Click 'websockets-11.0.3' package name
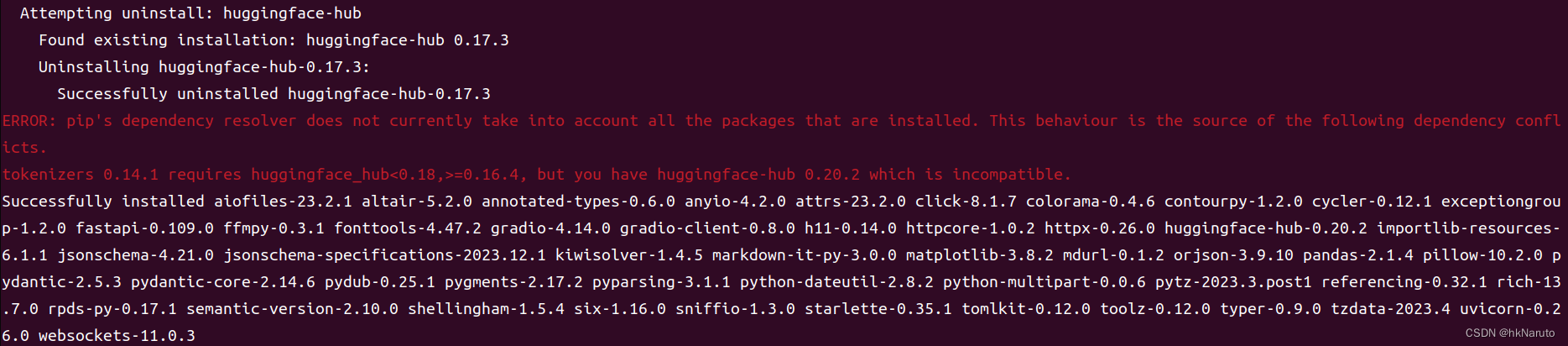The image size is (1568, 346). tap(117, 336)
